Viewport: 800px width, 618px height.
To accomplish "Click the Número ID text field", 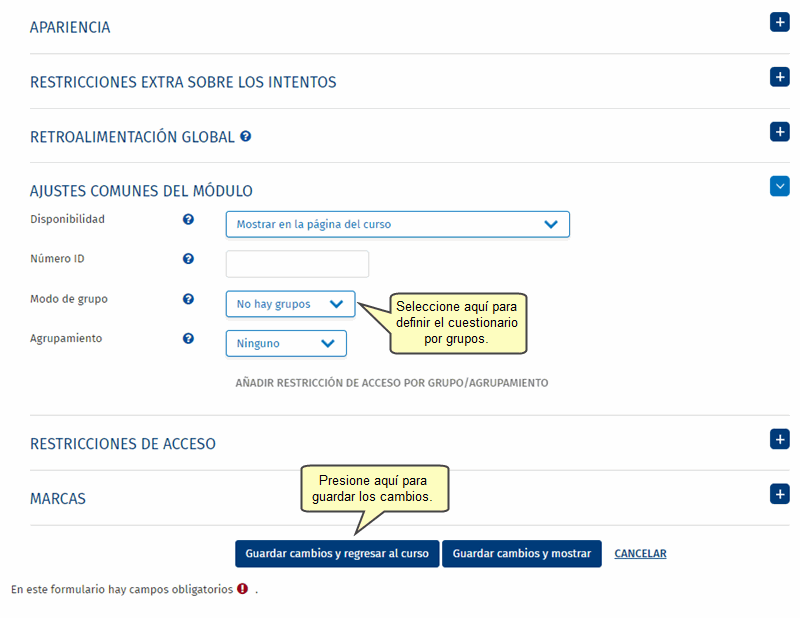I will 297,264.
